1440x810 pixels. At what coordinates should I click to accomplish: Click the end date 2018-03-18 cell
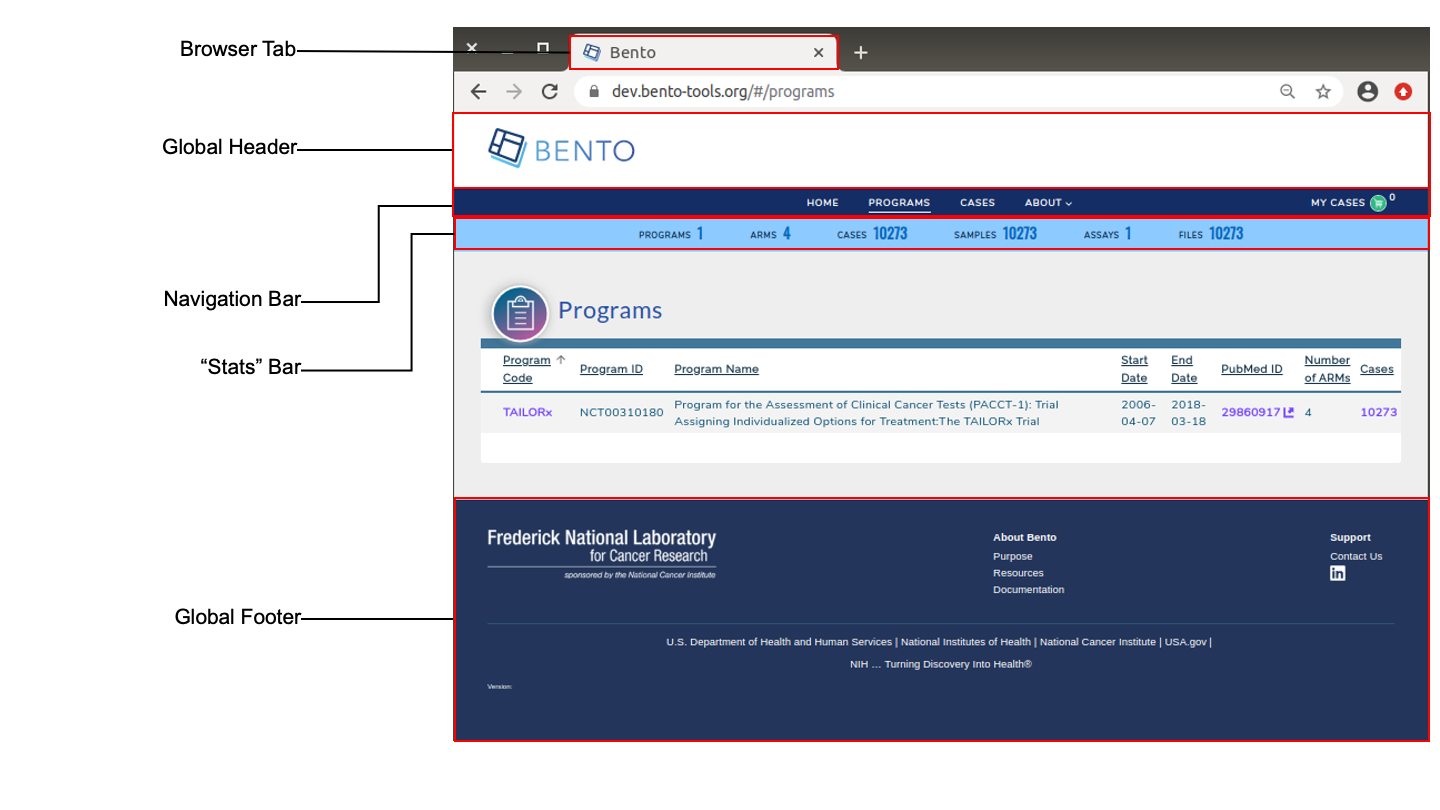tap(1188, 413)
